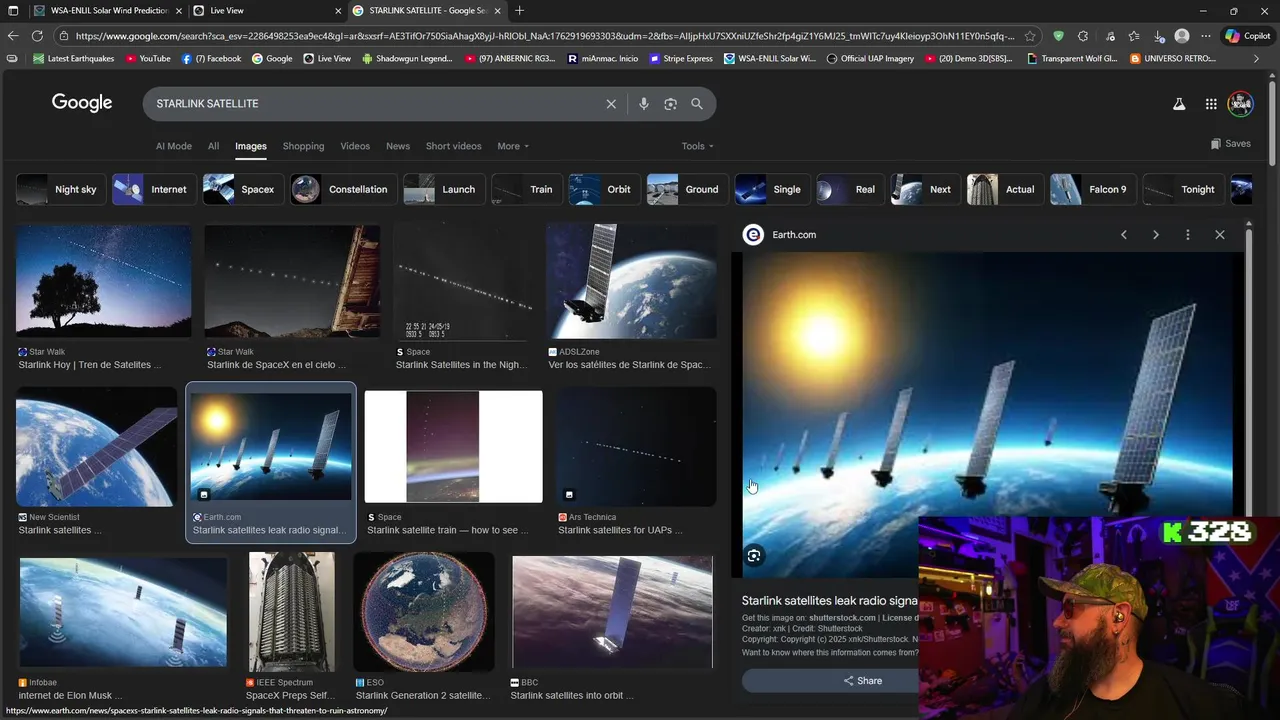Switch to Live View browser tab
The width and height of the screenshot is (1280, 720).
point(267,11)
